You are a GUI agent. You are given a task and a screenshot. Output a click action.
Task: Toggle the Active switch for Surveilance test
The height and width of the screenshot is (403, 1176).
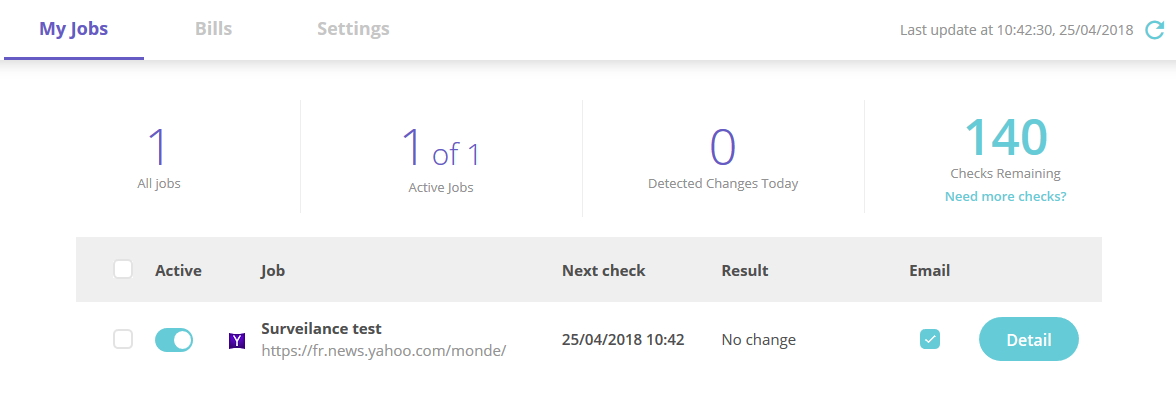point(174,340)
